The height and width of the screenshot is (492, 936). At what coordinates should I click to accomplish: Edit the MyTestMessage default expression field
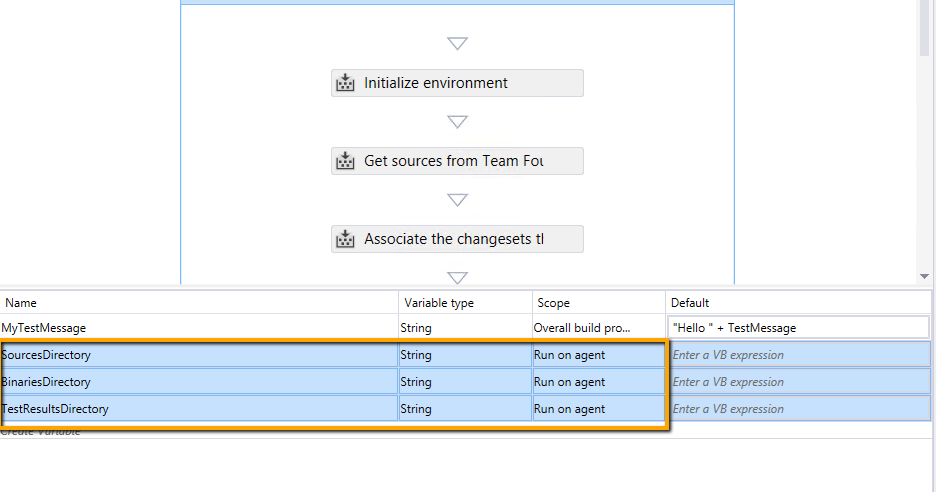pyautogui.click(x=798, y=328)
